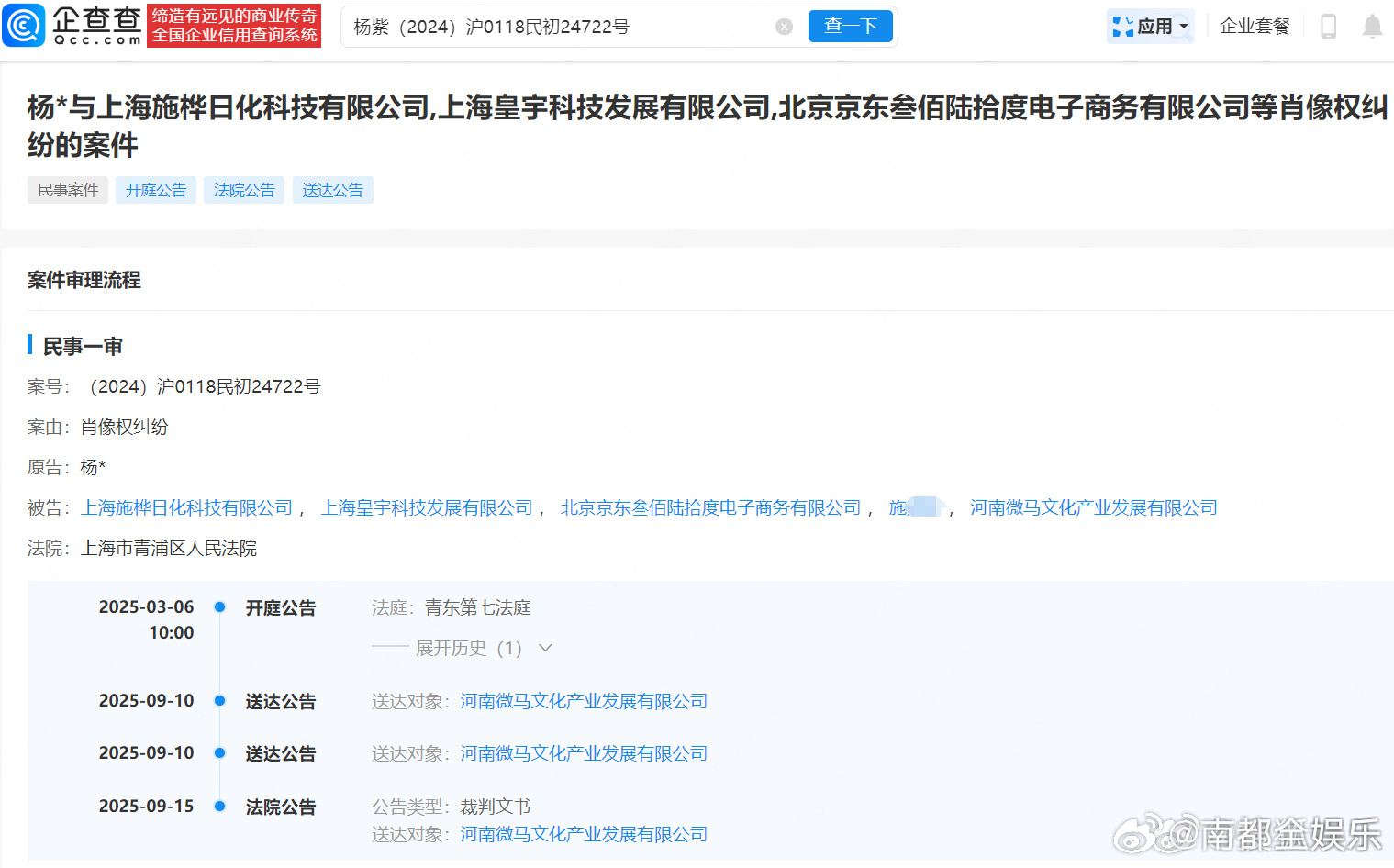Open notifications bell icon
The height and width of the screenshot is (868, 1394).
[x=1372, y=27]
